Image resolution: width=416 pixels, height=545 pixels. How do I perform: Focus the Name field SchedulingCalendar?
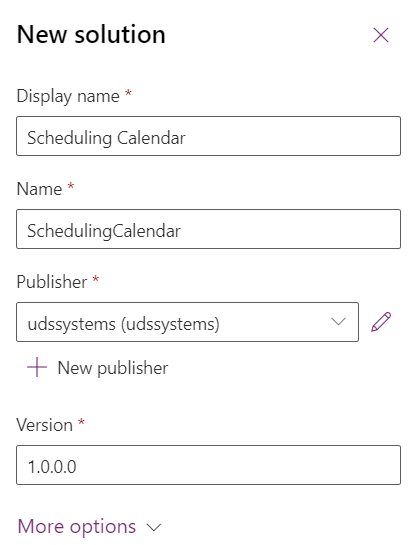pyautogui.click(x=209, y=229)
